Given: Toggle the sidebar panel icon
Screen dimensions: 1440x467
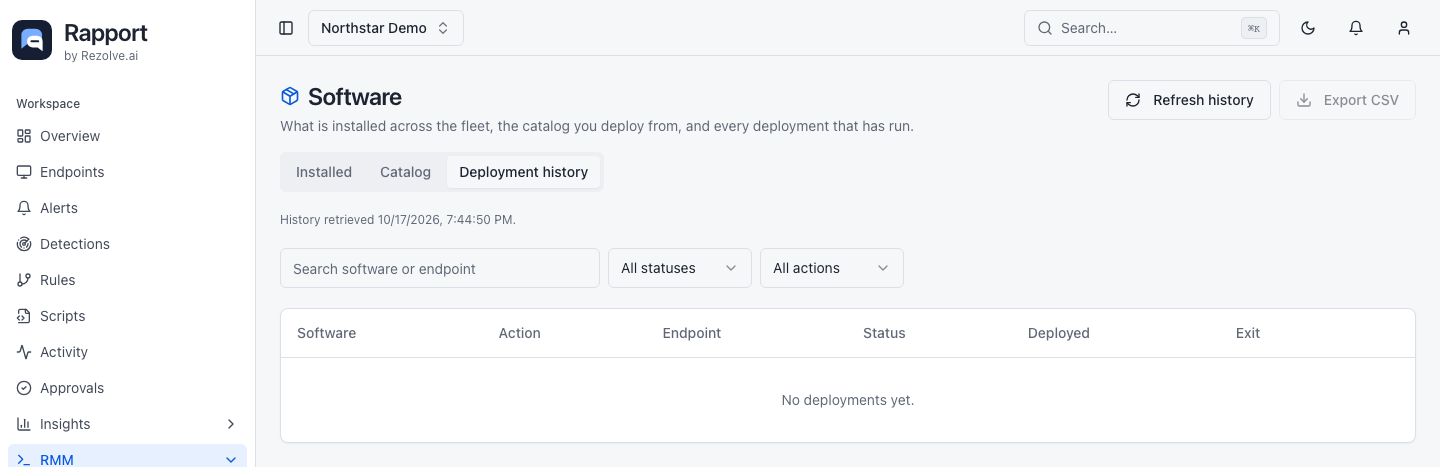Looking at the screenshot, I should point(286,28).
